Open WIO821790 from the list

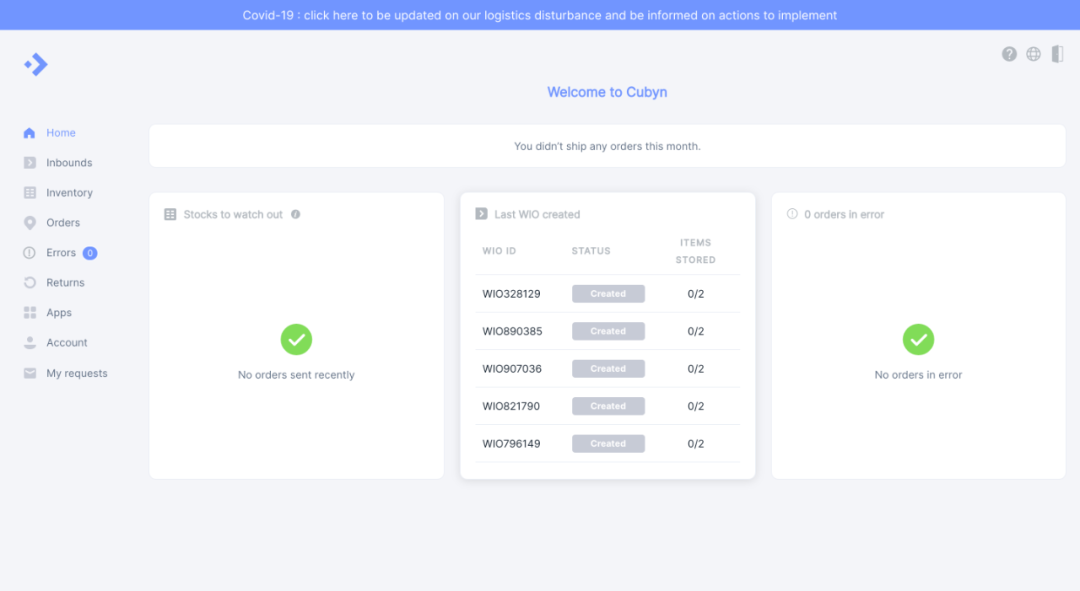[511, 406]
